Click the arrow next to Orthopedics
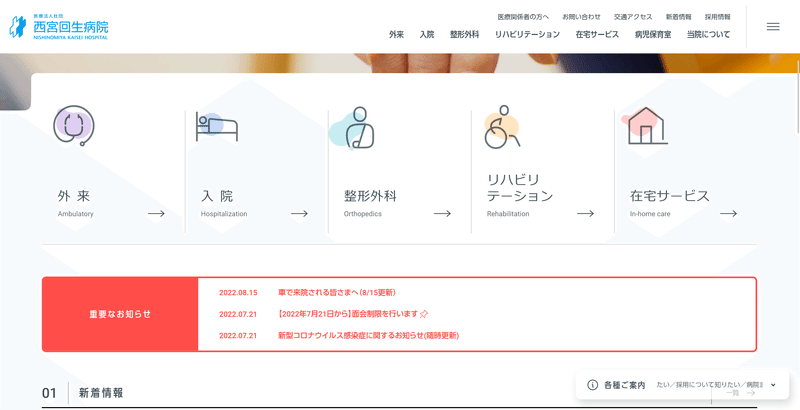This screenshot has height=410, width=800. tap(442, 214)
